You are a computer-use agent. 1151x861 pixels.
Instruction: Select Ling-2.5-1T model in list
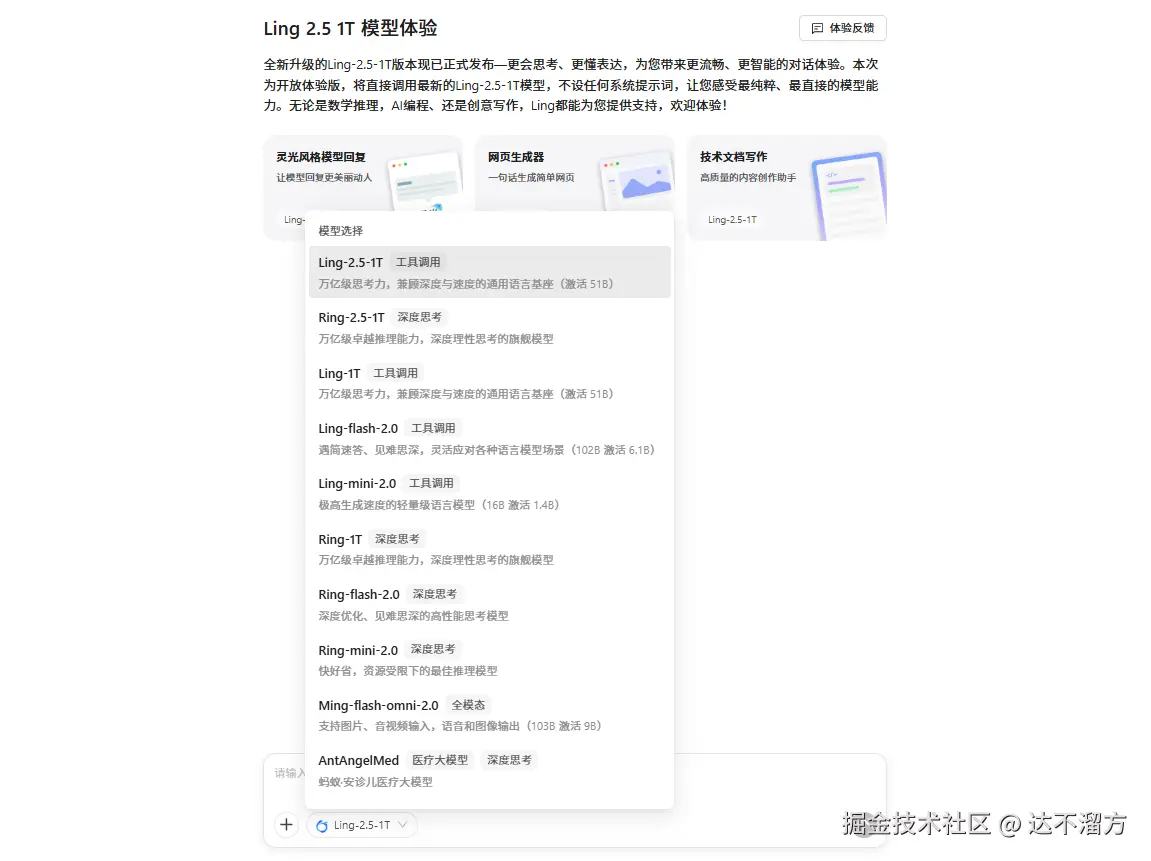(490, 272)
